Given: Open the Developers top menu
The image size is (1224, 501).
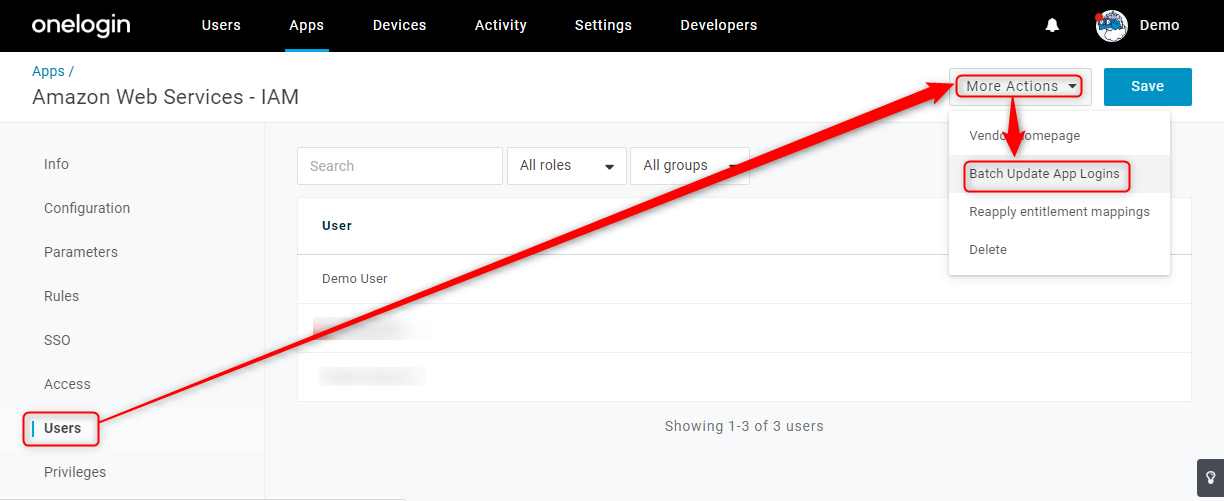Looking at the screenshot, I should tap(719, 26).
